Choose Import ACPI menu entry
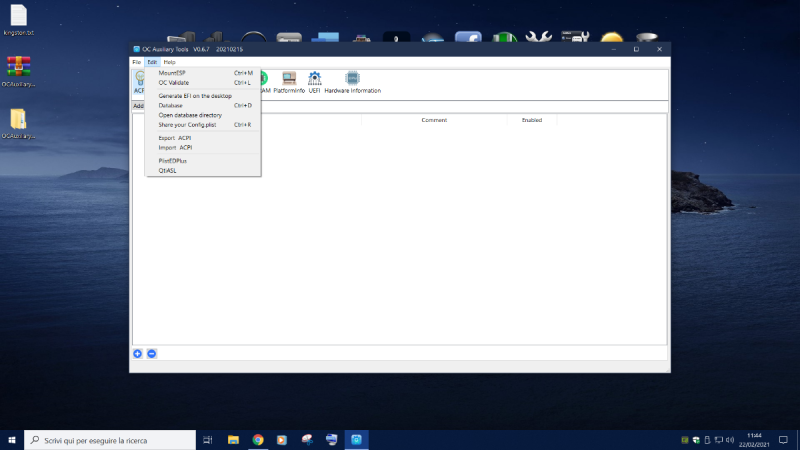The width and height of the screenshot is (800, 450). (x=203, y=148)
